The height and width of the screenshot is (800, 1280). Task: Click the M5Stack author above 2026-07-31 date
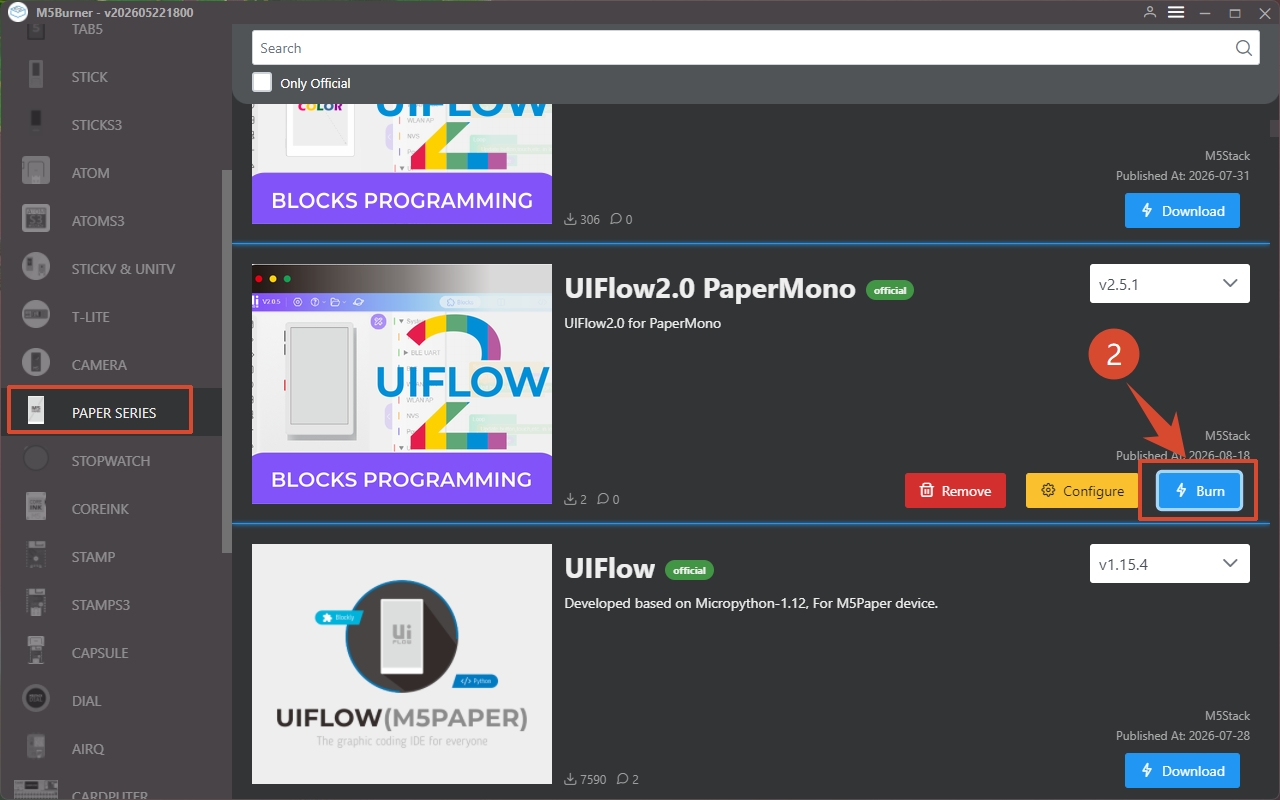click(1227, 156)
